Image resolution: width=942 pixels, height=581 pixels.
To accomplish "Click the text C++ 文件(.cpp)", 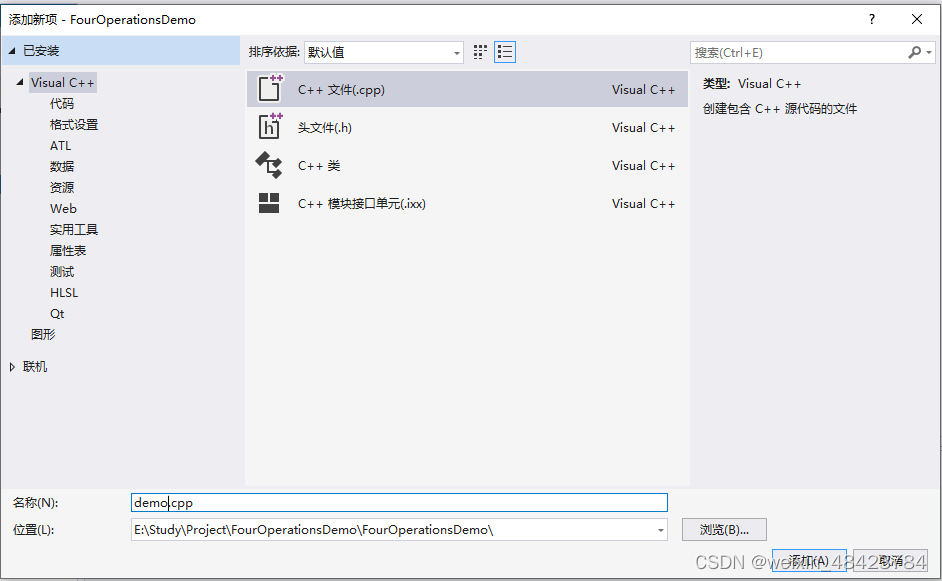I will coord(341,90).
